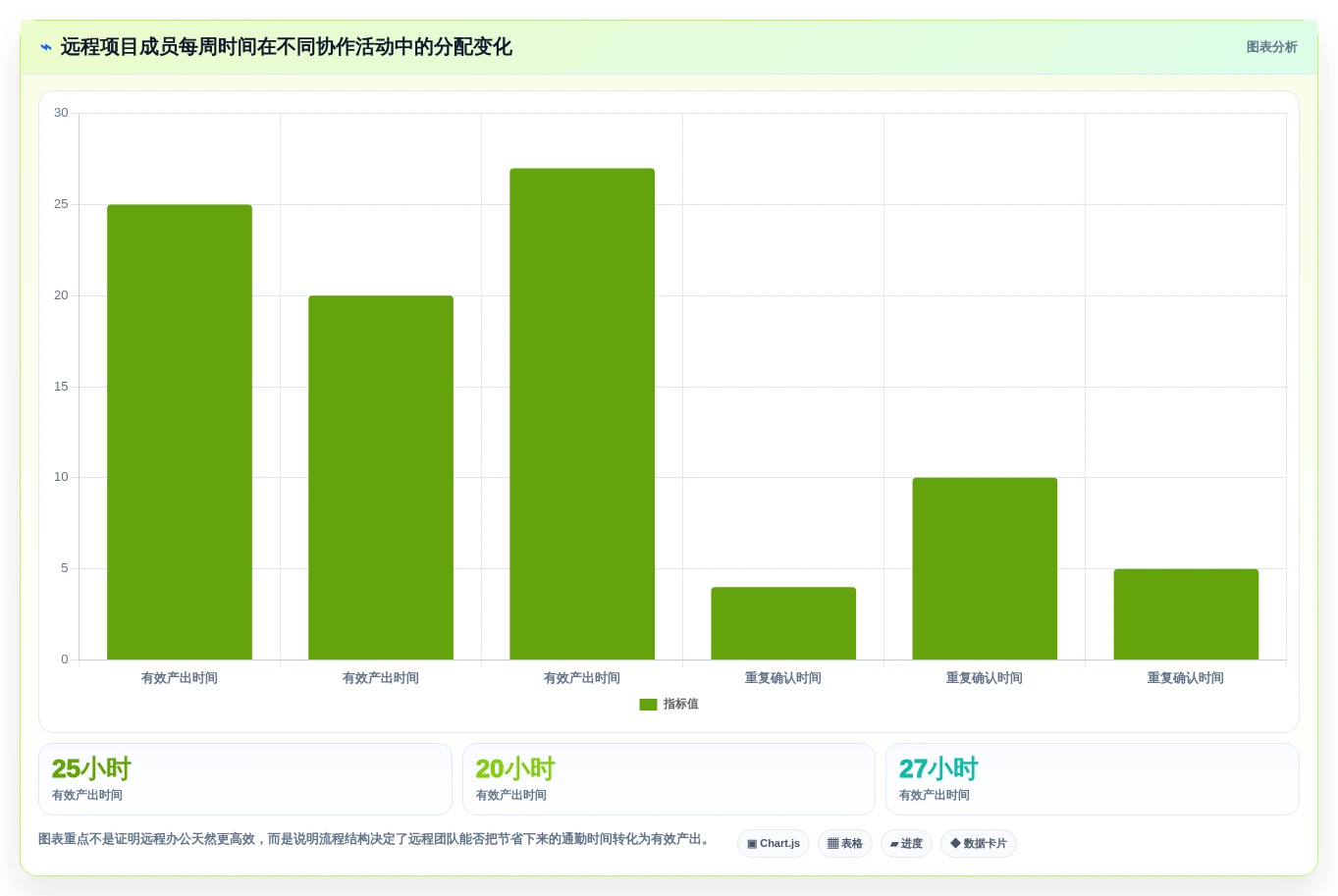The width and height of the screenshot is (1338, 896).
Task: Open the 25小时 data card
Action: 245,779
